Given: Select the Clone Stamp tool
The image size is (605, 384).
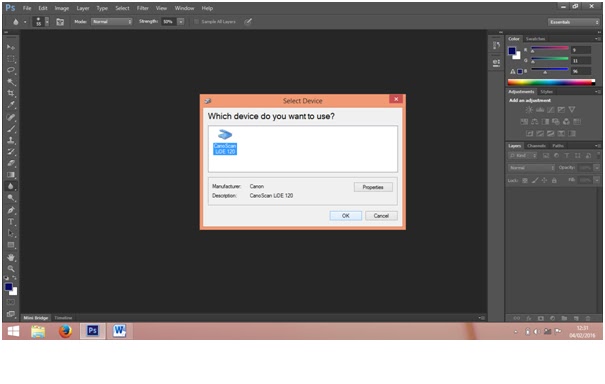Looking at the screenshot, I should [x=11, y=140].
